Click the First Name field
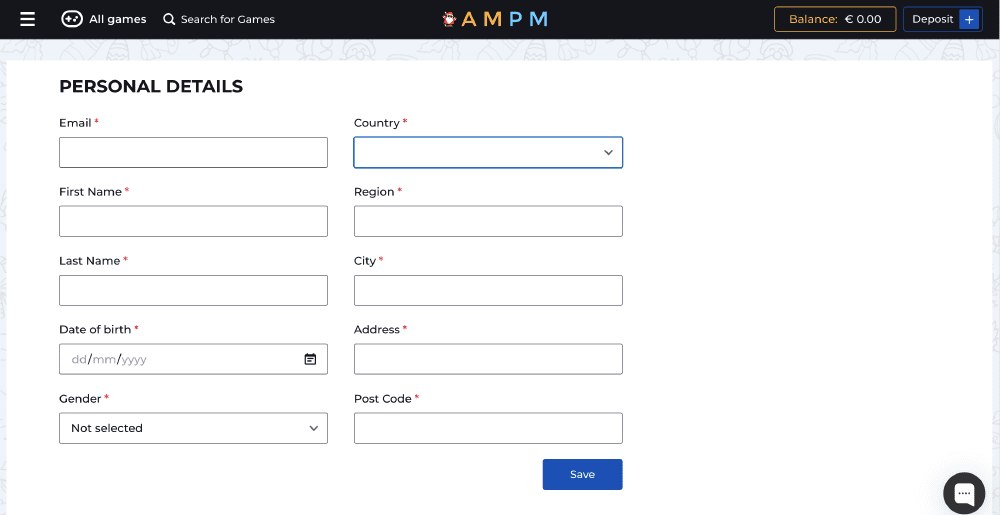The height and width of the screenshot is (515, 1000). tap(193, 221)
